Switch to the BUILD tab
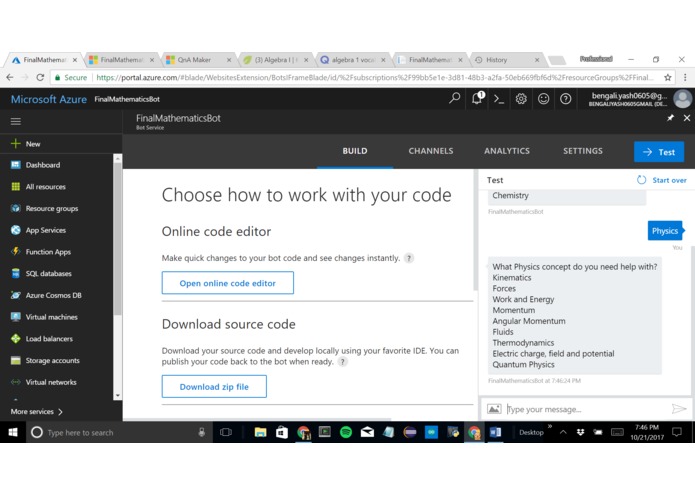The image size is (695, 494). [x=355, y=151]
